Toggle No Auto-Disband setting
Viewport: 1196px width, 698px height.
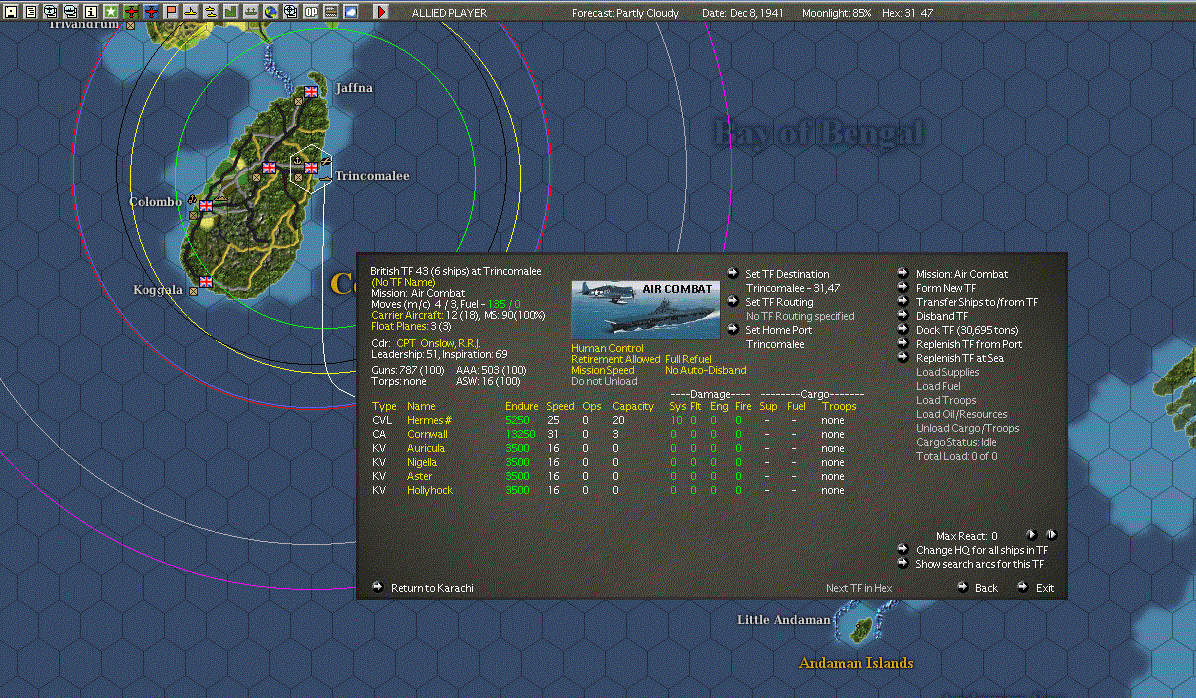pyautogui.click(x=706, y=370)
